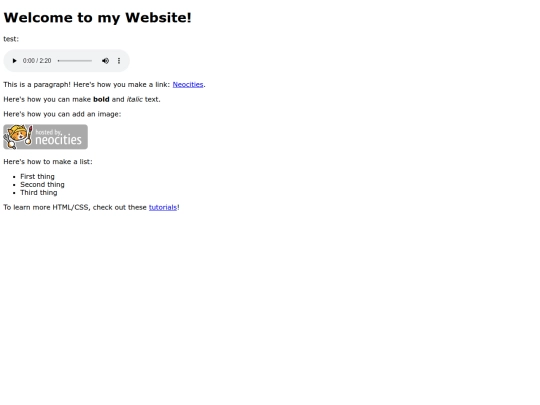540x405 pixels.
Task: Select the 'Third thing' list item
Action: coord(39,193)
